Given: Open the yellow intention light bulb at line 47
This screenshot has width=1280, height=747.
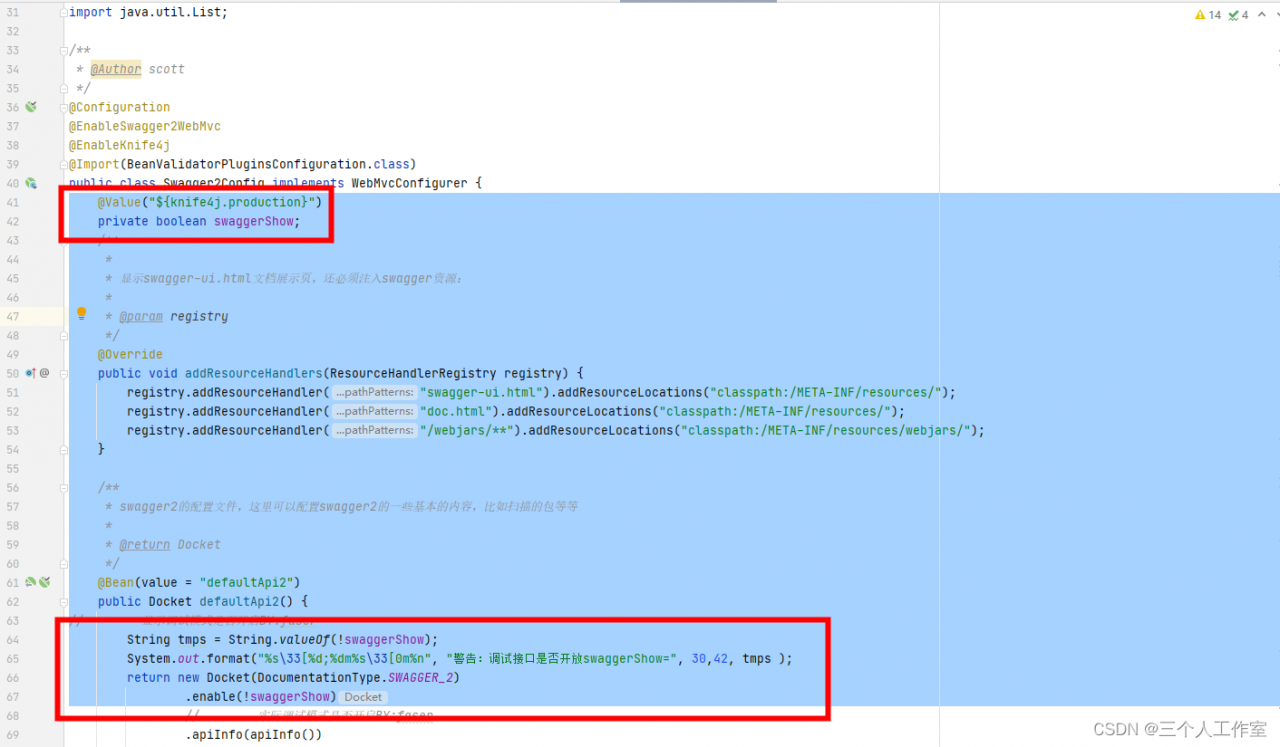Looking at the screenshot, I should coord(82,314).
